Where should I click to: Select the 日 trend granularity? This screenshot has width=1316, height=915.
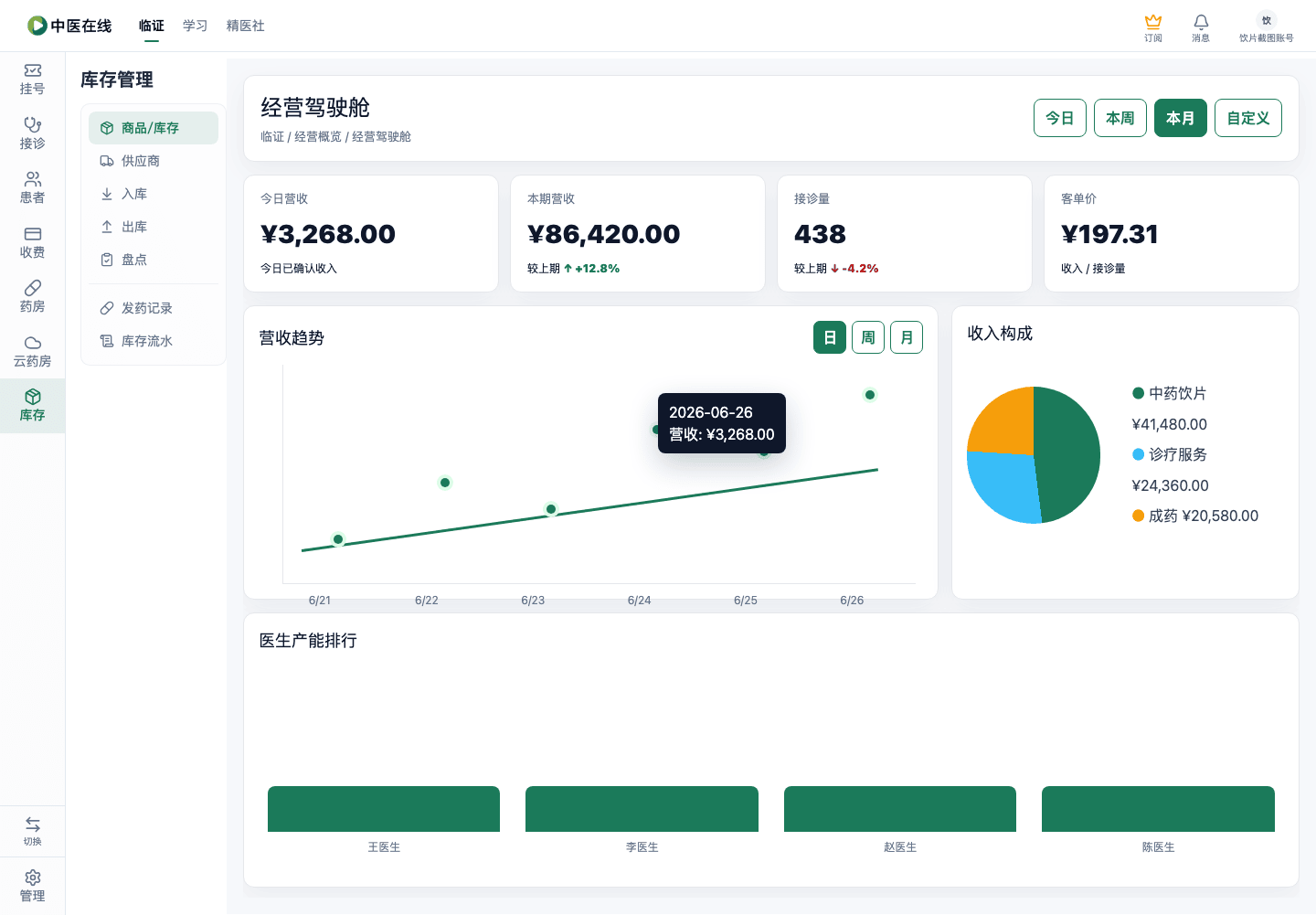(x=830, y=337)
